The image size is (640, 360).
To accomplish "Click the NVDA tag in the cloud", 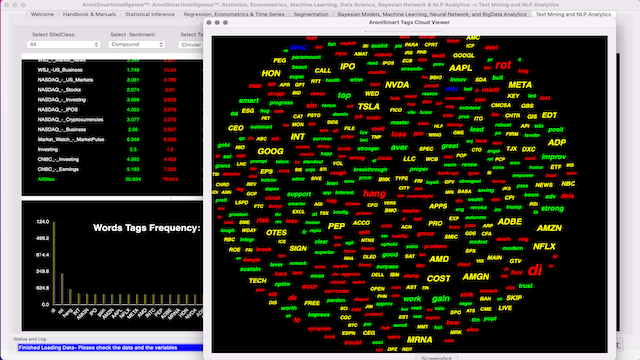I will (x=397, y=85).
